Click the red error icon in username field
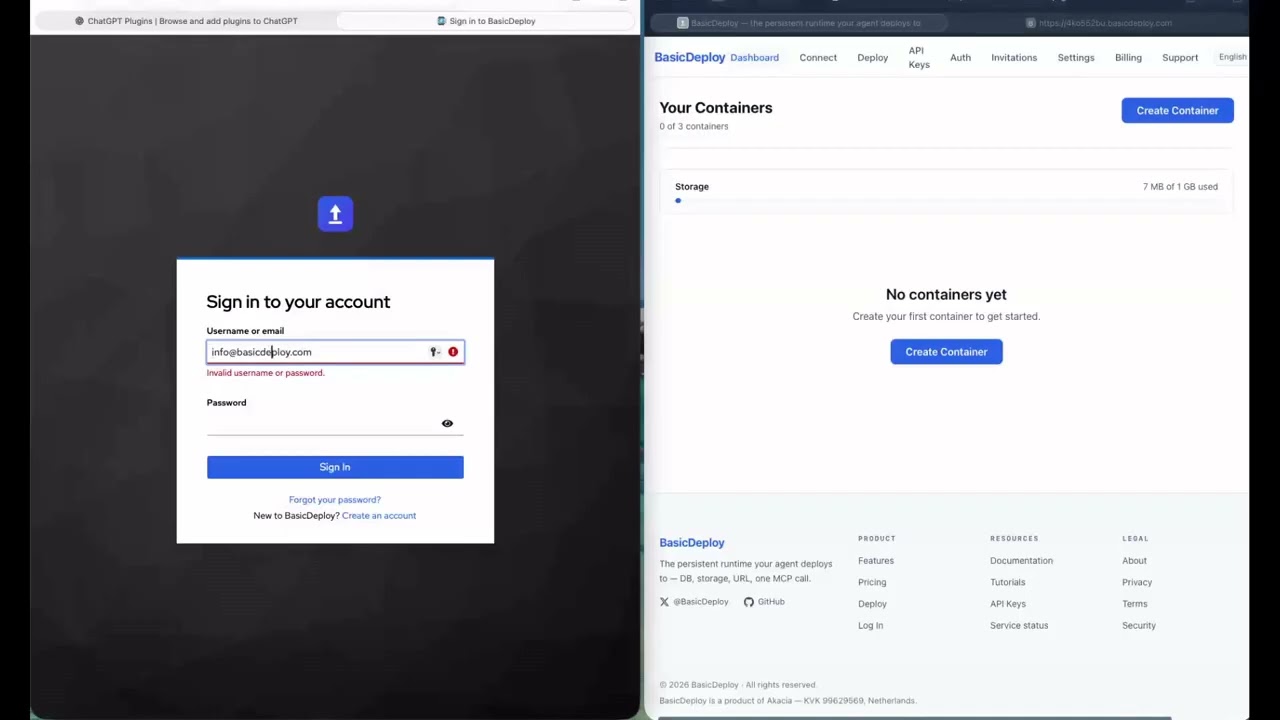This screenshot has width=1280, height=720. click(453, 352)
